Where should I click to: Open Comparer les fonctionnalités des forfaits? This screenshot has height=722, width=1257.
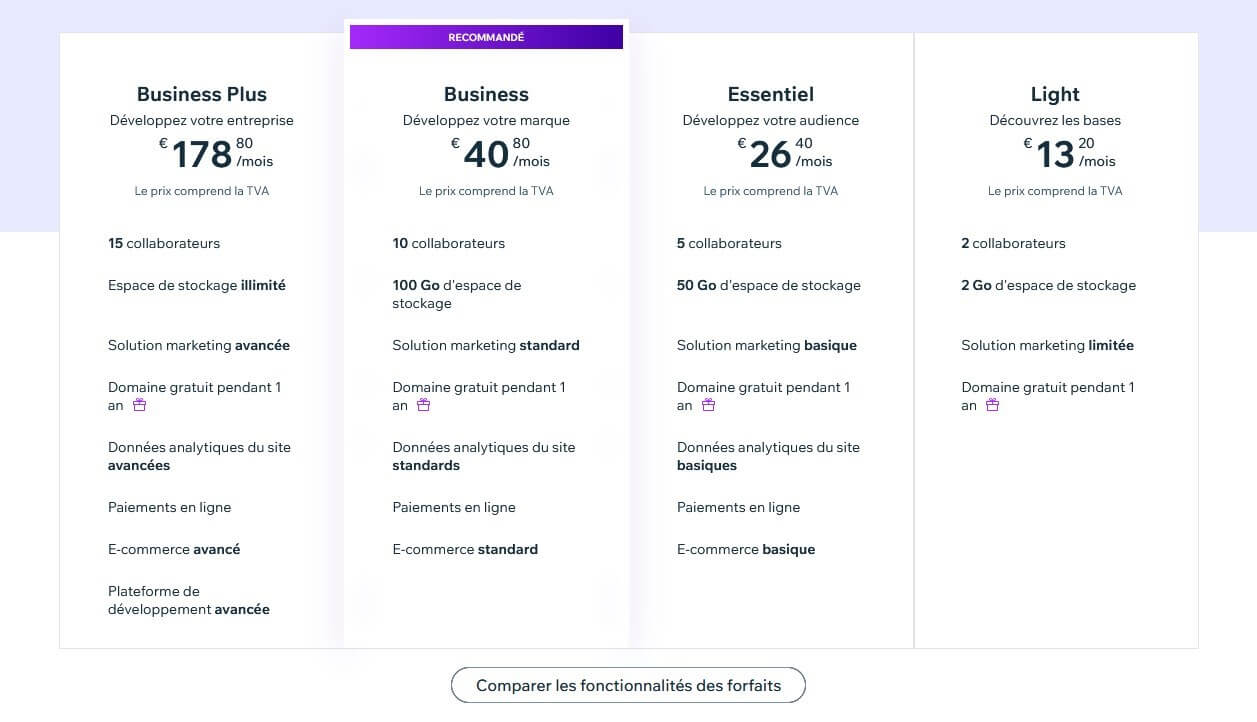pyautogui.click(x=628, y=686)
